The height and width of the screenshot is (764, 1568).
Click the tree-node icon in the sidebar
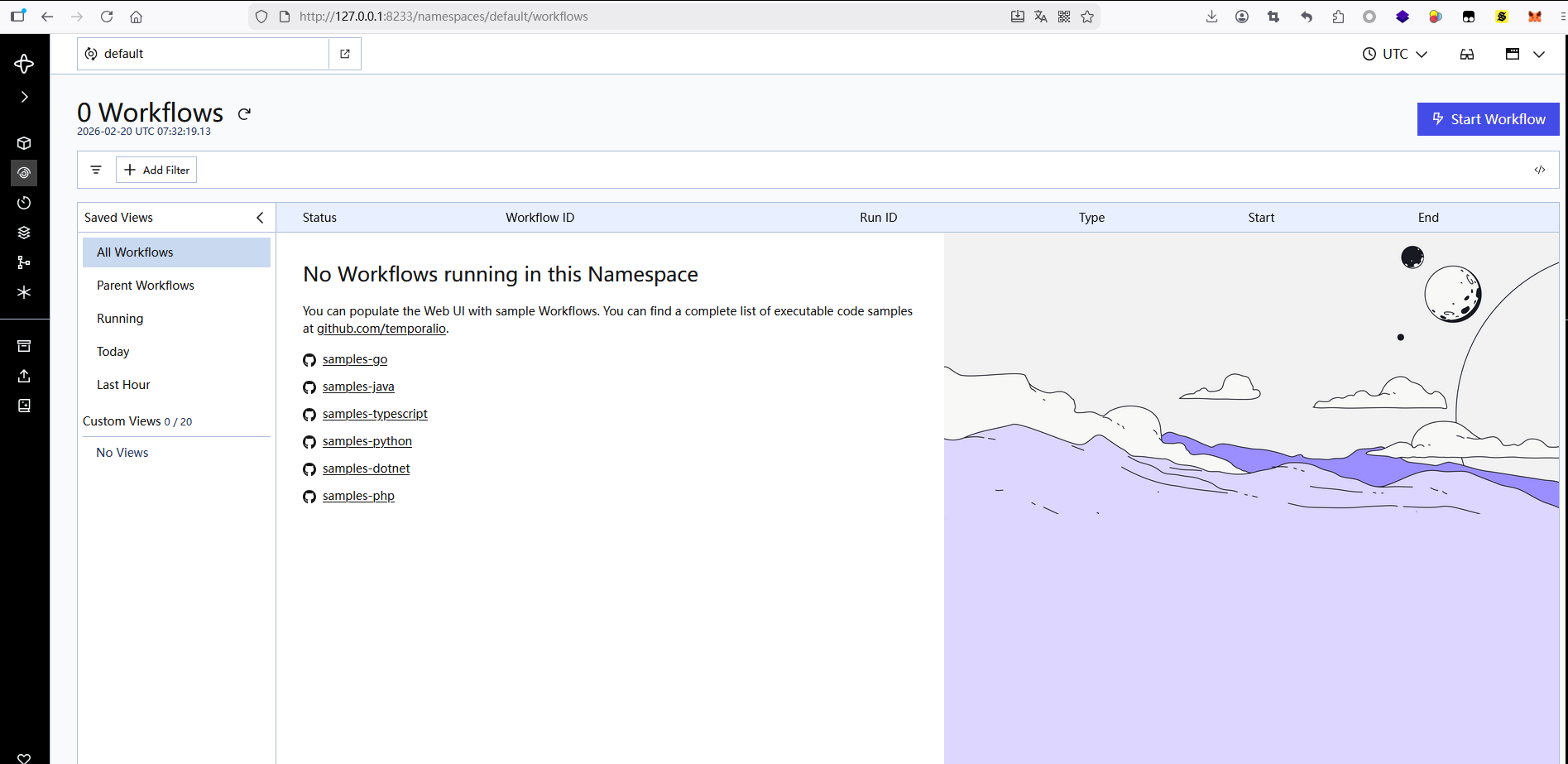pyautogui.click(x=24, y=262)
